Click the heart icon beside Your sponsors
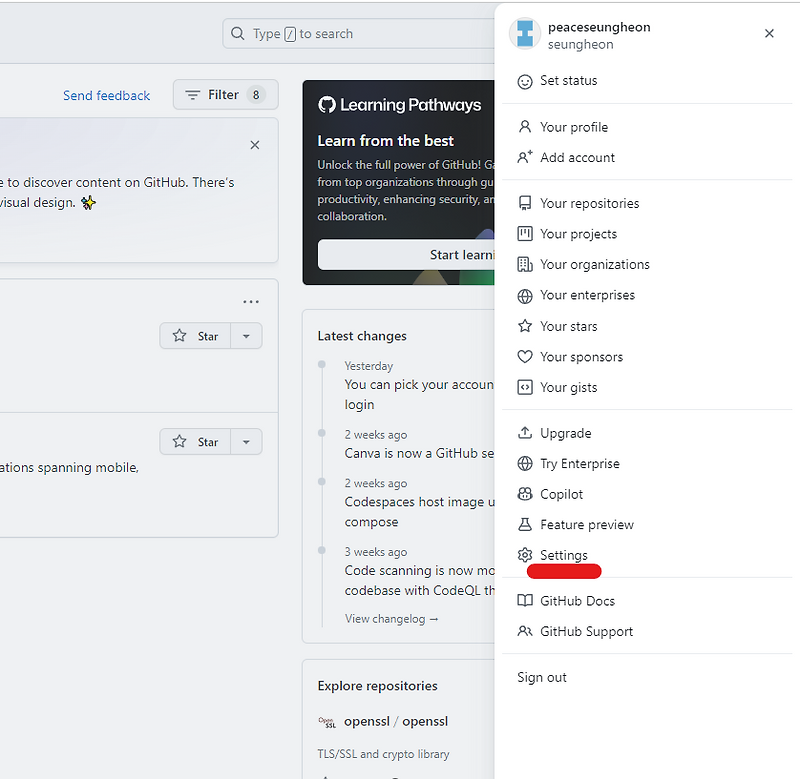Screen dimensions: 800x779 click(525, 356)
